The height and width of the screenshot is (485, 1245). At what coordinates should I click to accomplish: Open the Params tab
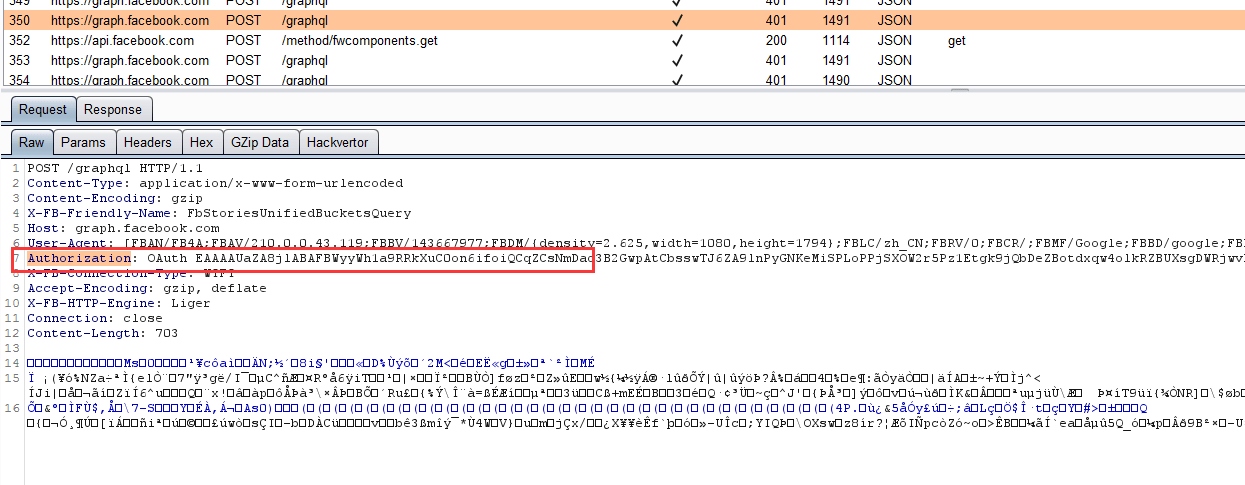[x=83, y=143]
